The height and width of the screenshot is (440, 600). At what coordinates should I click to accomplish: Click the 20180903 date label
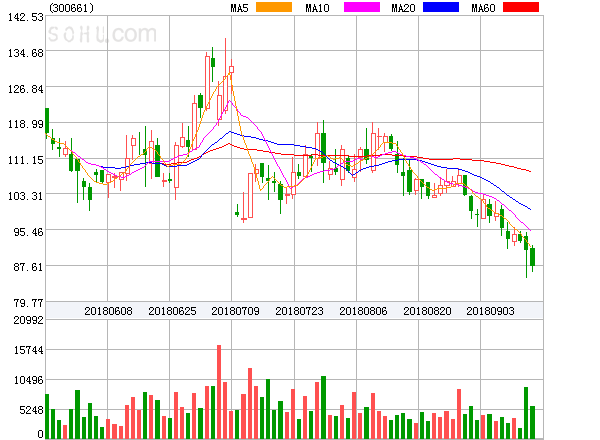click(x=492, y=312)
